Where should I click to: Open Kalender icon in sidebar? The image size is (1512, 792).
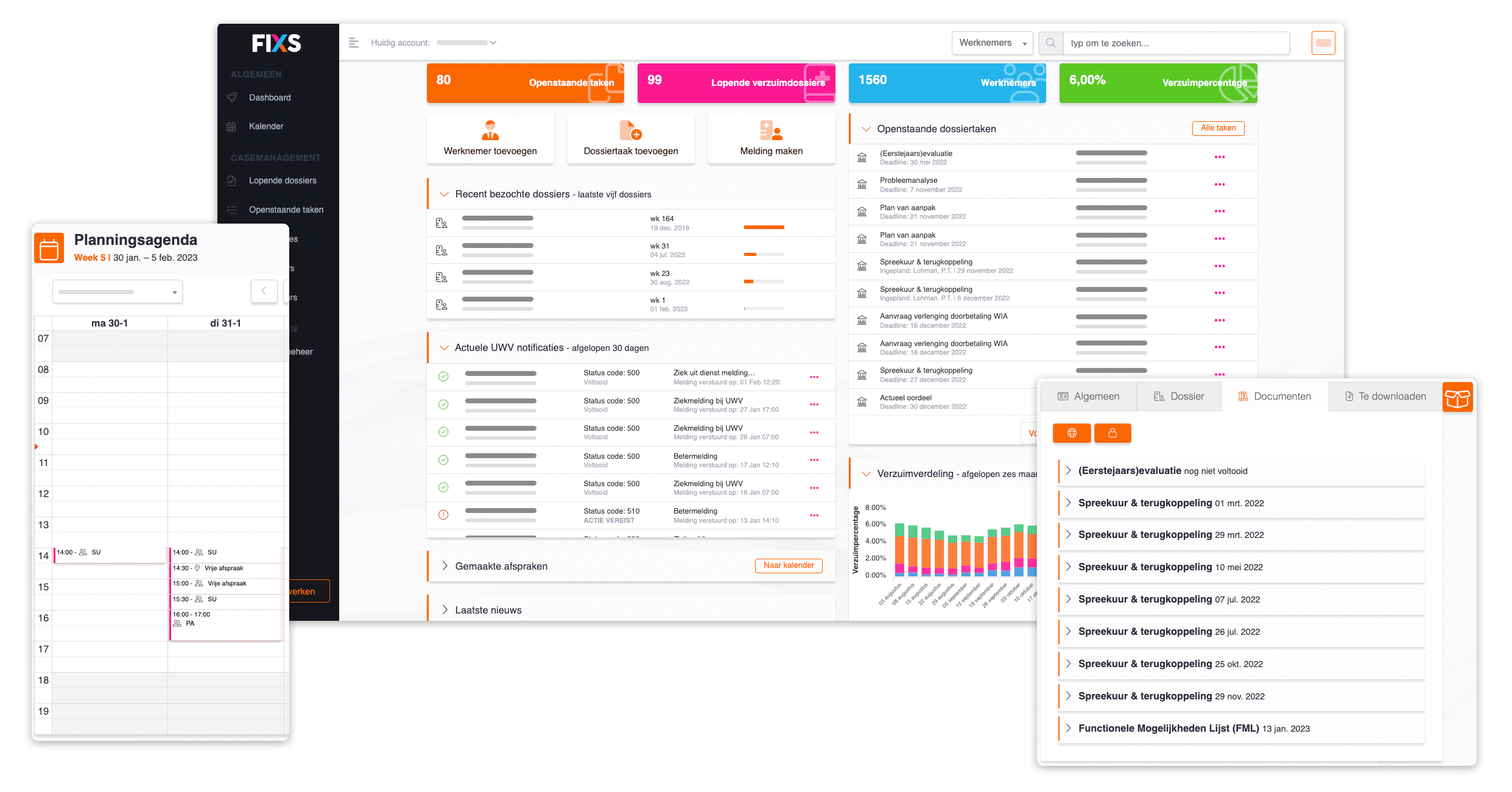231,127
